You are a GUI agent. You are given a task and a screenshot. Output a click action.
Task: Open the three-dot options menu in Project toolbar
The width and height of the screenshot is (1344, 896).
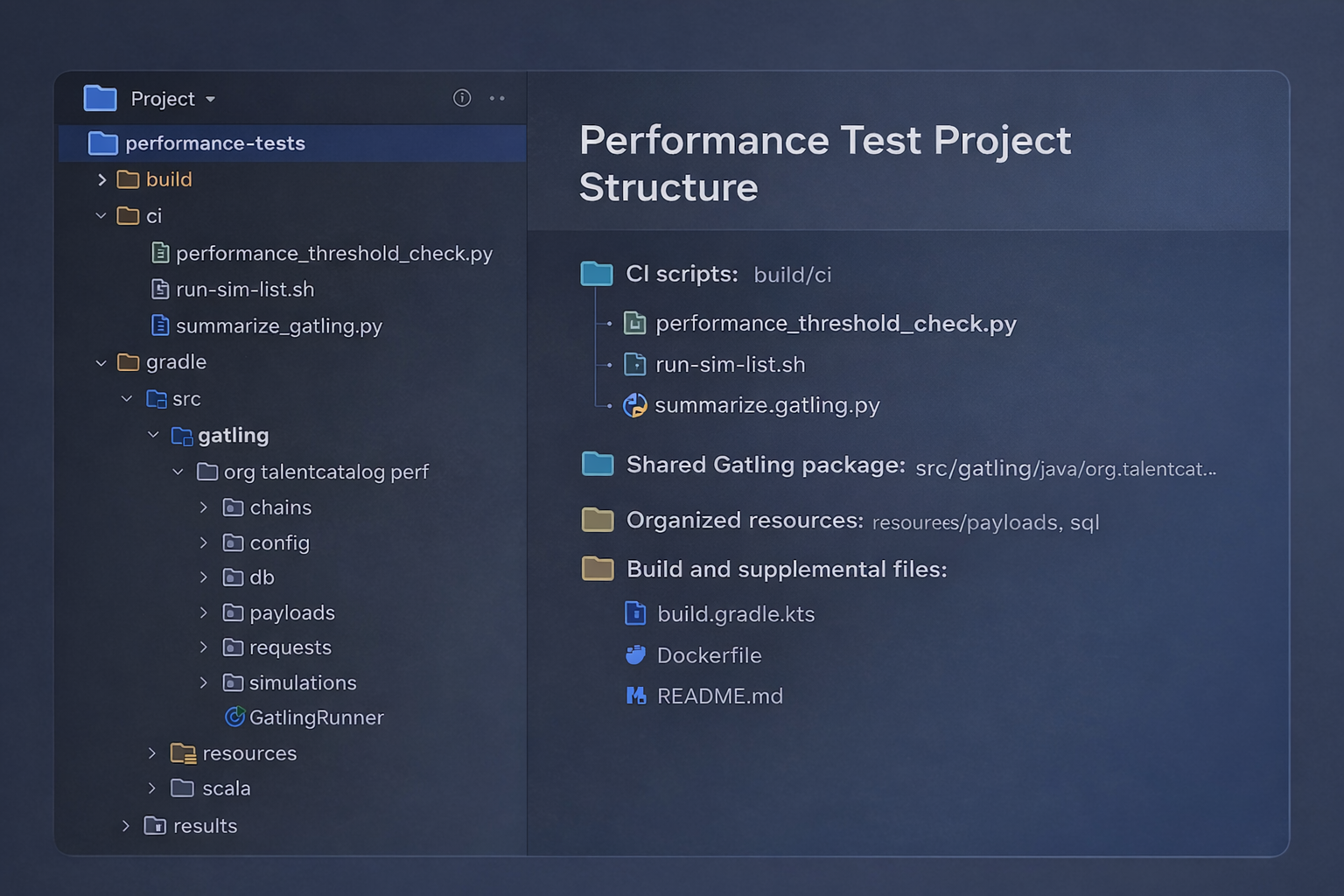pyautogui.click(x=497, y=98)
